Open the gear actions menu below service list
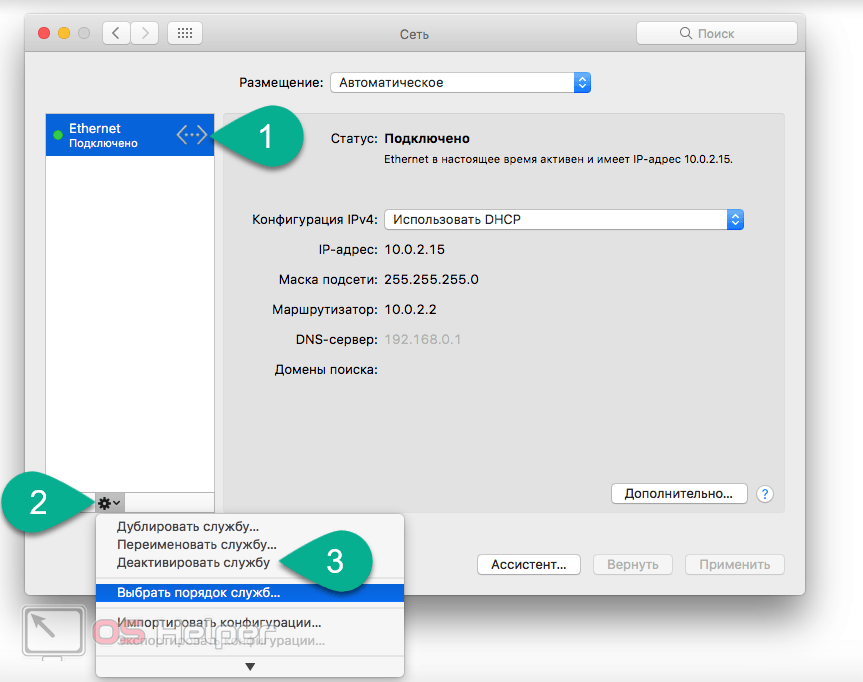The image size is (863, 682). 109,502
